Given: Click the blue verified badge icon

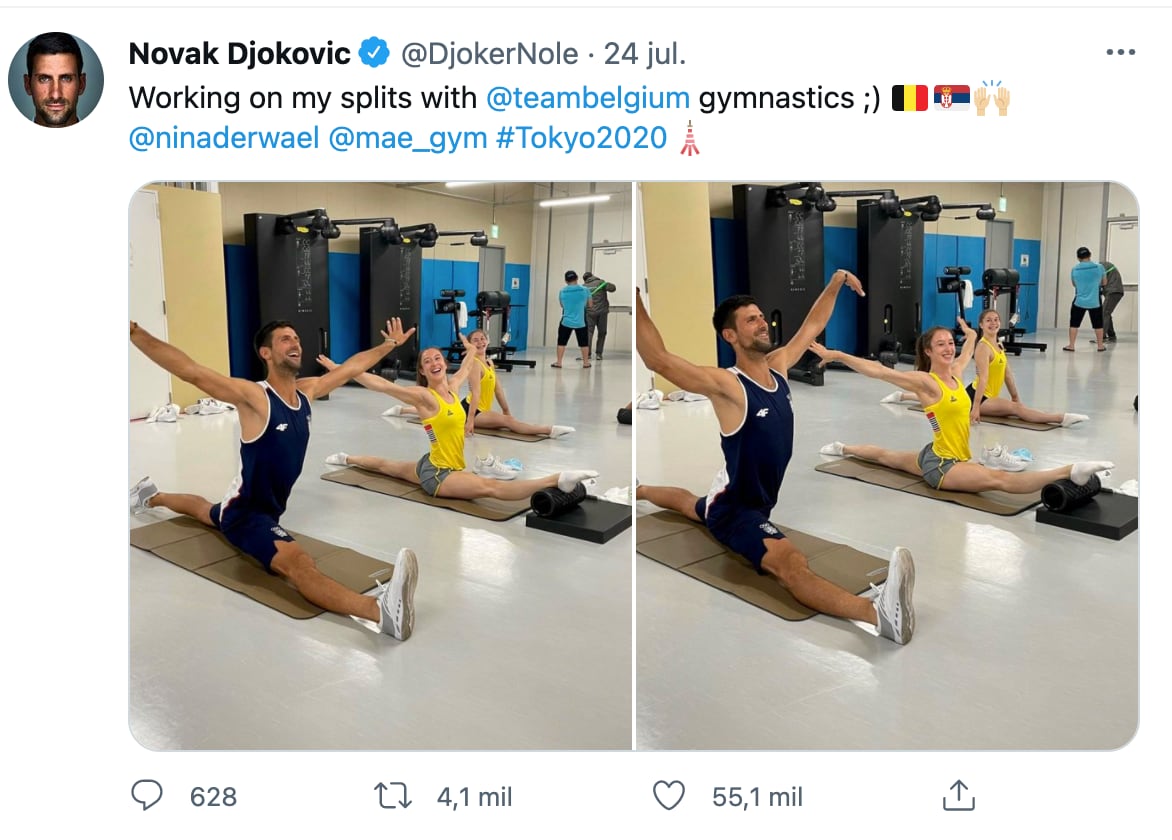Looking at the screenshot, I should click(374, 53).
